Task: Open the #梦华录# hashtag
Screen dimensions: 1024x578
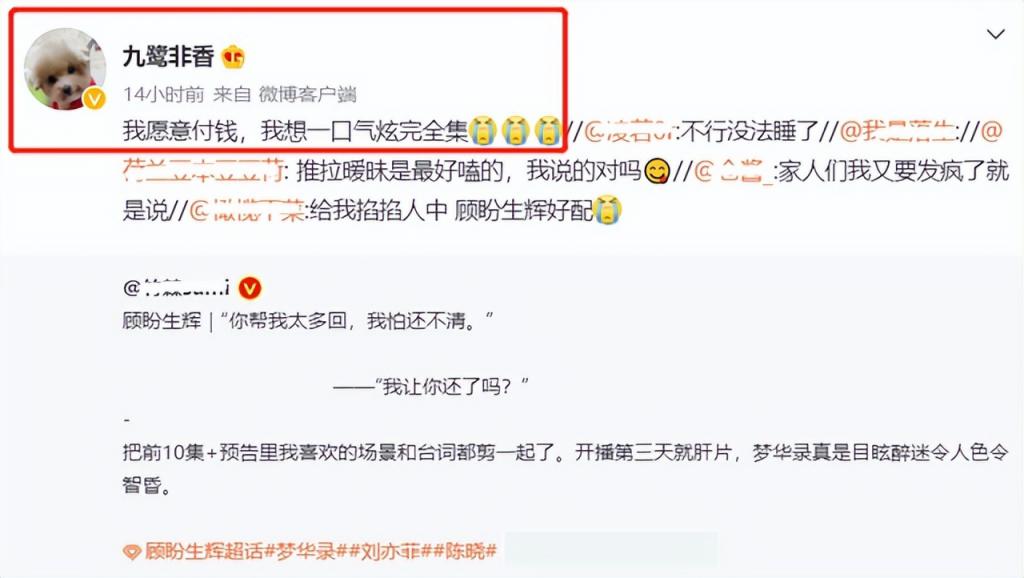Action: pyautogui.click(x=305, y=551)
